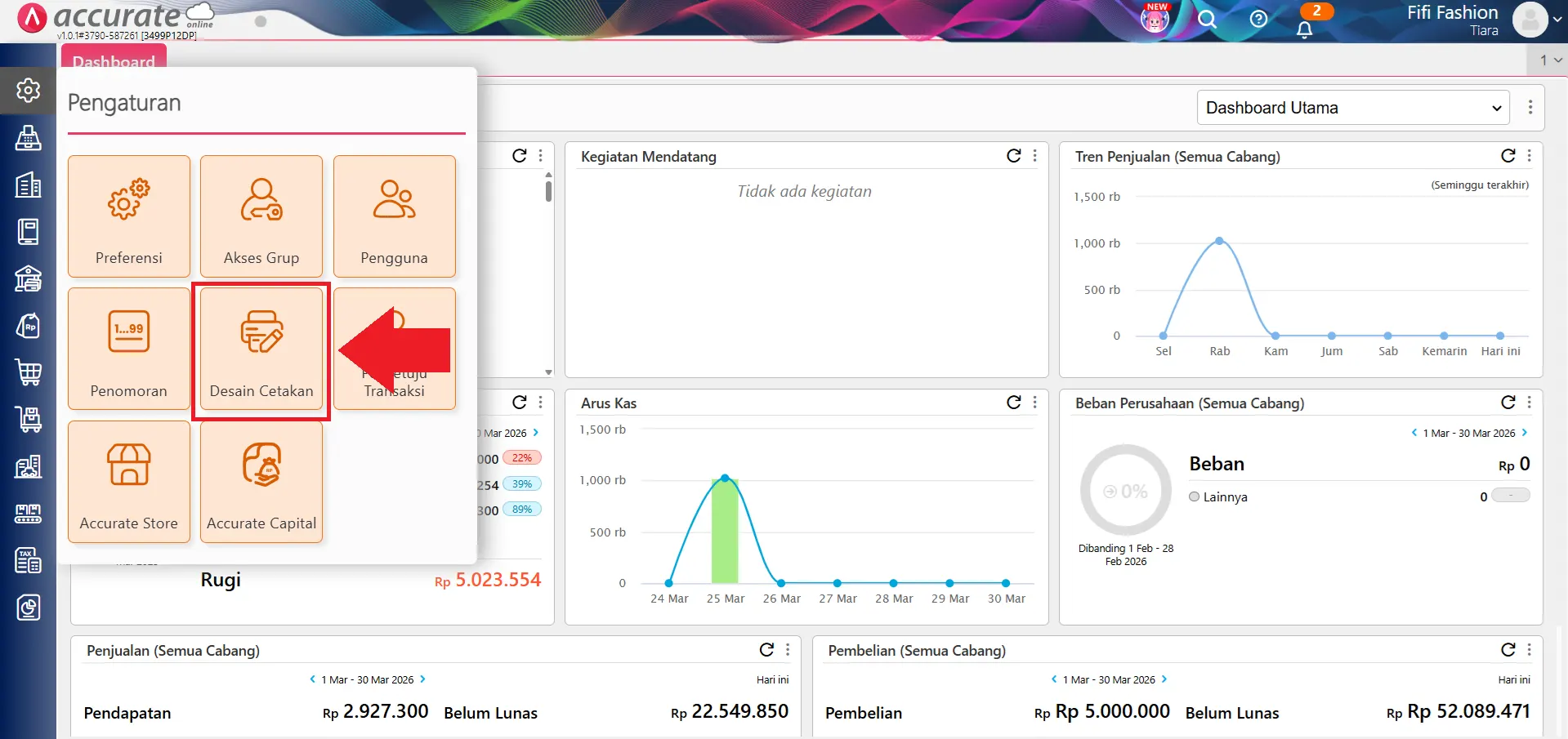Click the notification bell icon
This screenshot has height=739, width=1568.
(1304, 29)
